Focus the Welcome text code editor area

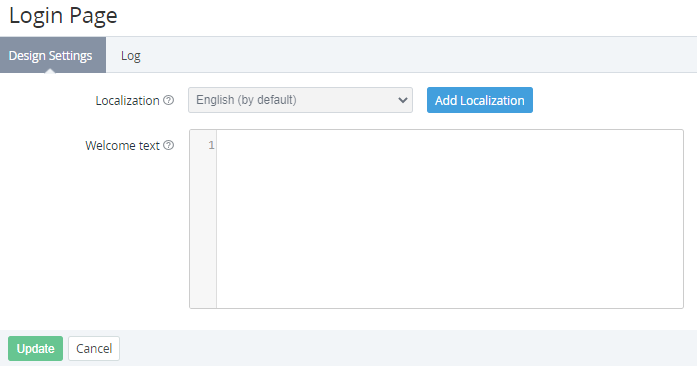tap(449, 219)
